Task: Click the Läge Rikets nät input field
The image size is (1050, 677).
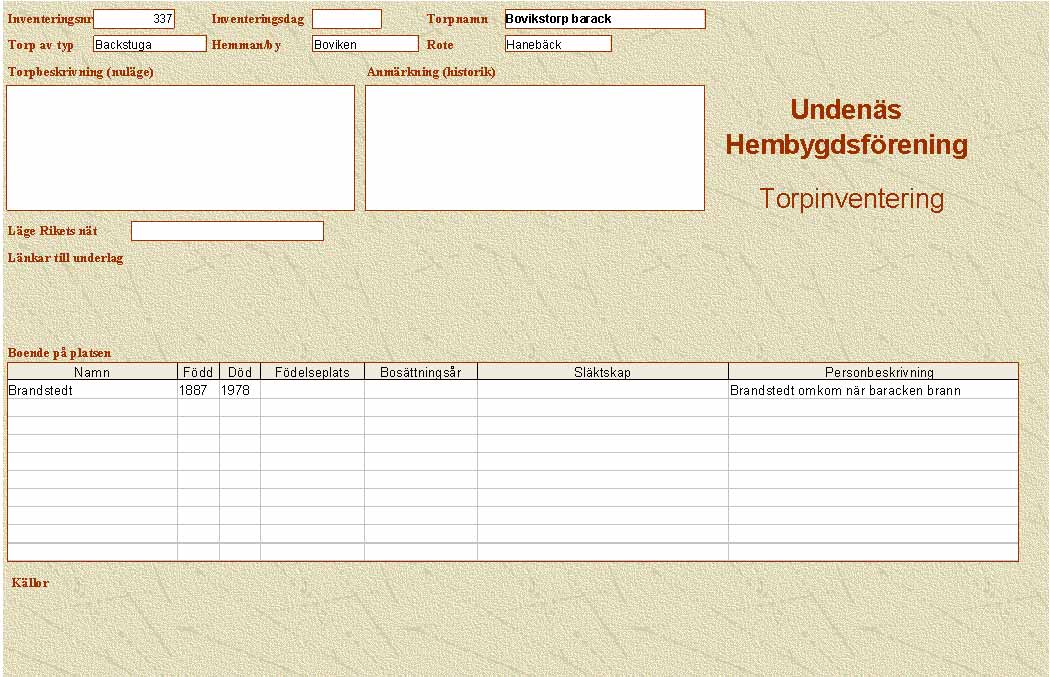Action: pyautogui.click(x=227, y=231)
